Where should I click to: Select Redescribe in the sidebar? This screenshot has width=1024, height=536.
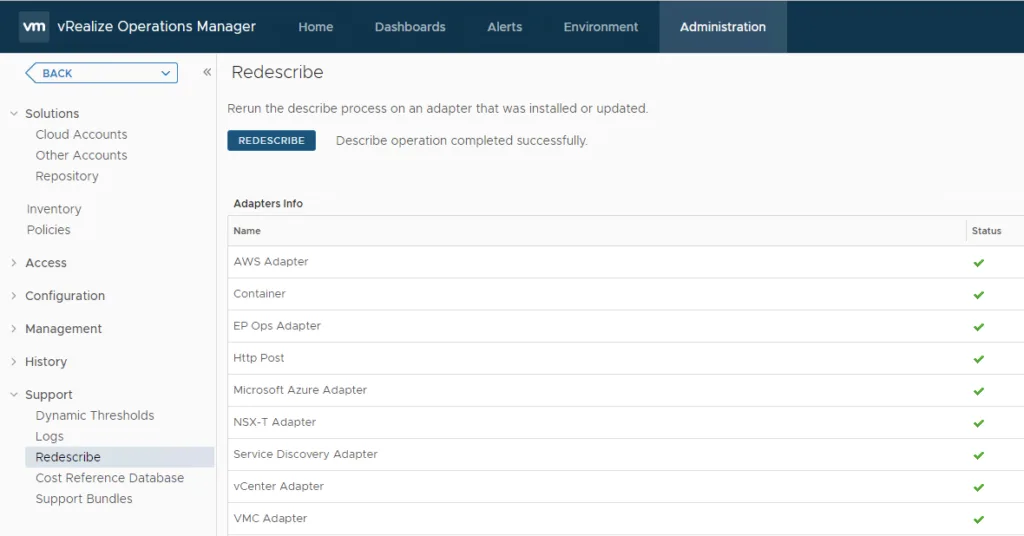pyautogui.click(x=120, y=457)
